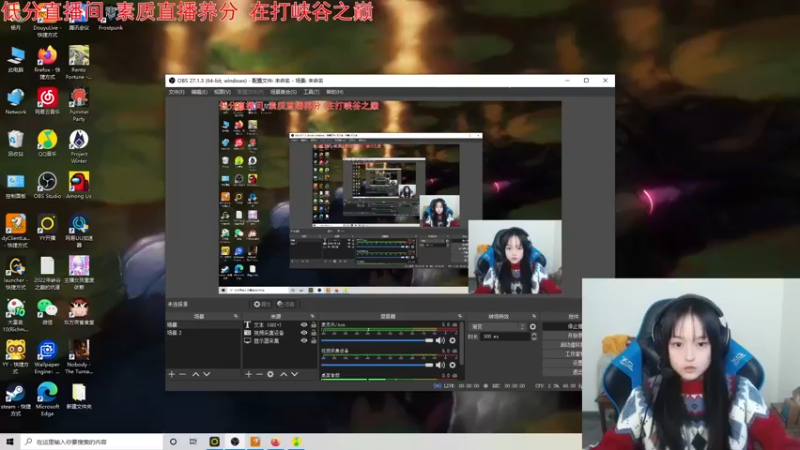Open 视频采集设备 mixer channel settings gear
This screenshot has width=800, height=450.
[x=452, y=365]
